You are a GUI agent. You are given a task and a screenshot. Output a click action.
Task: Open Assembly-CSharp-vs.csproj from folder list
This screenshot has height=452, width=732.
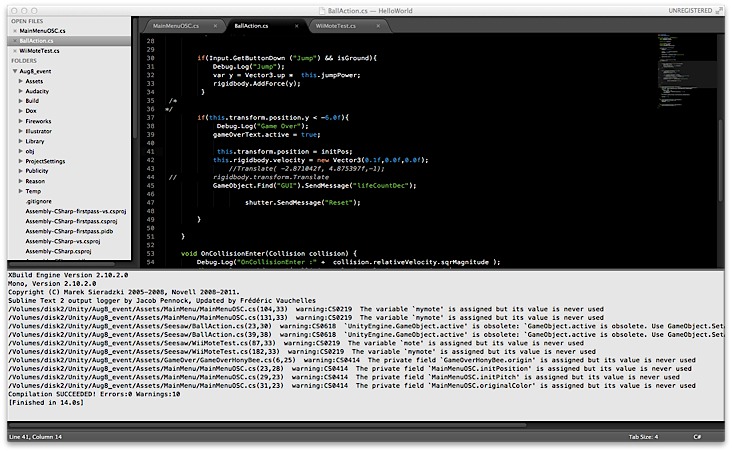(58, 241)
